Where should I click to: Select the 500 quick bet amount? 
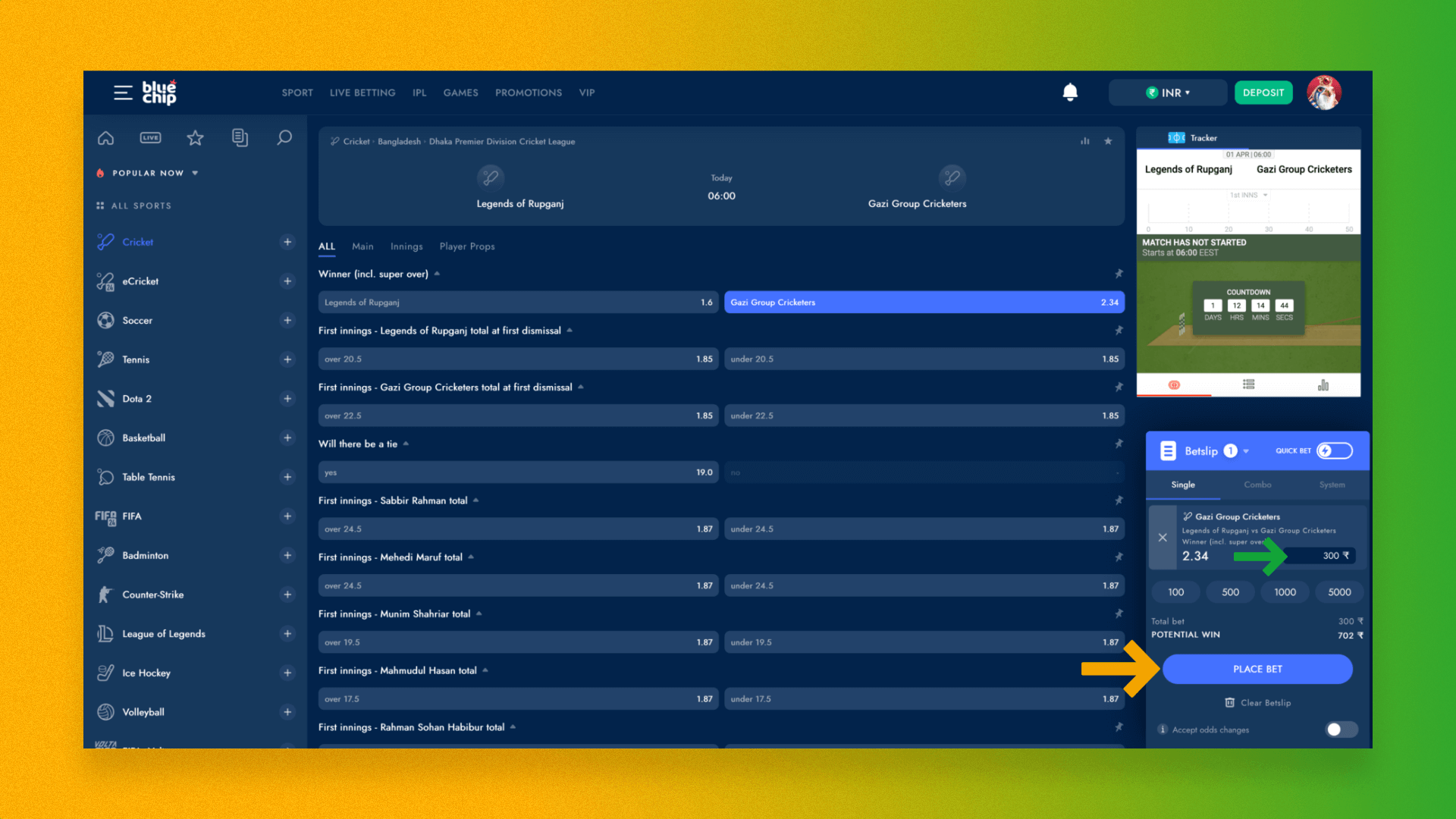[1230, 592]
